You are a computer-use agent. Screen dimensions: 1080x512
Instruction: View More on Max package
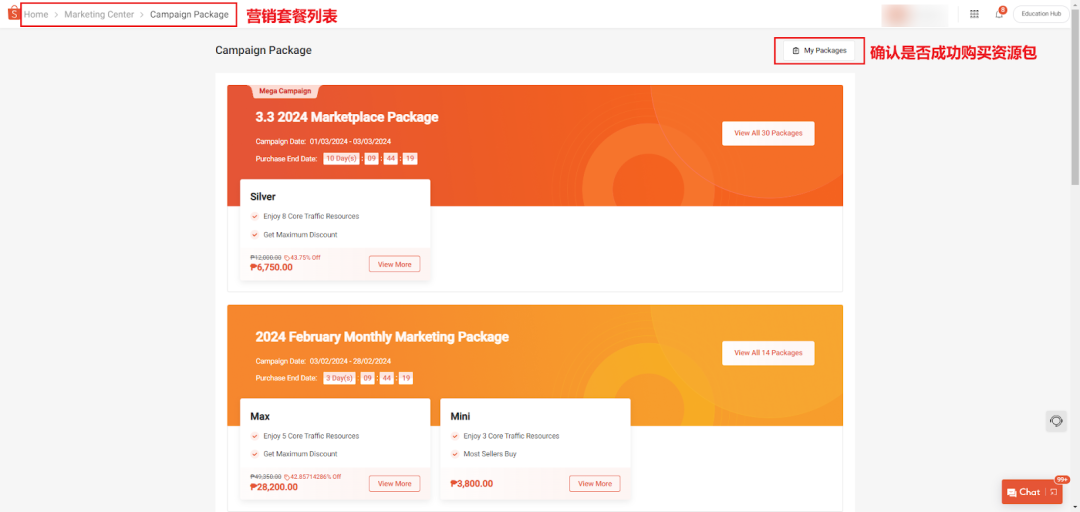coord(395,484)
